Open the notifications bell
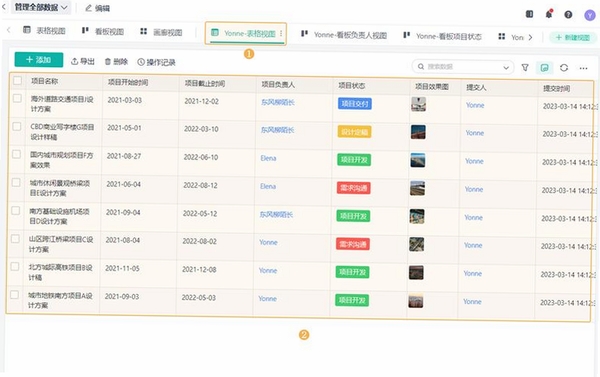The height and width of the screenshot is (377, 600). 549,14
